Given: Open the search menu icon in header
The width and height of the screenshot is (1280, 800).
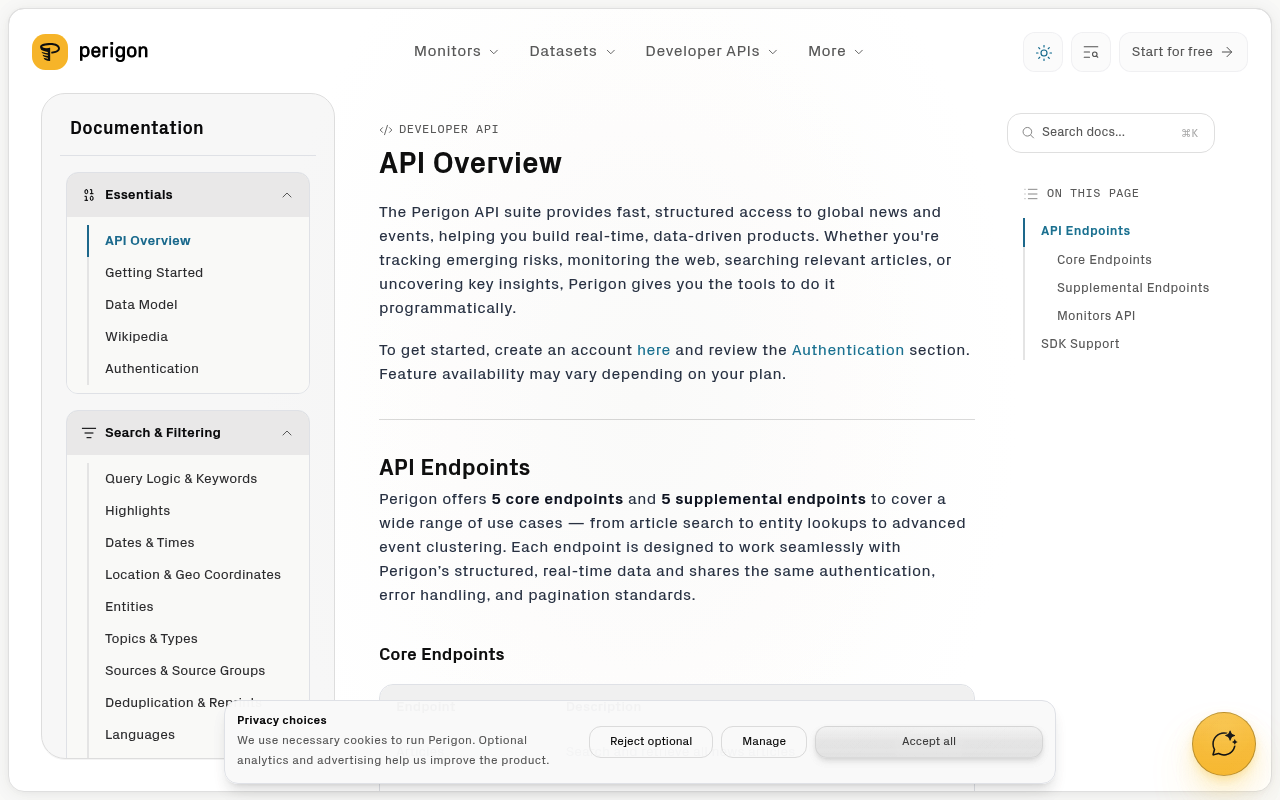Looking at the screenshot, I should [x=1091, y=52].
